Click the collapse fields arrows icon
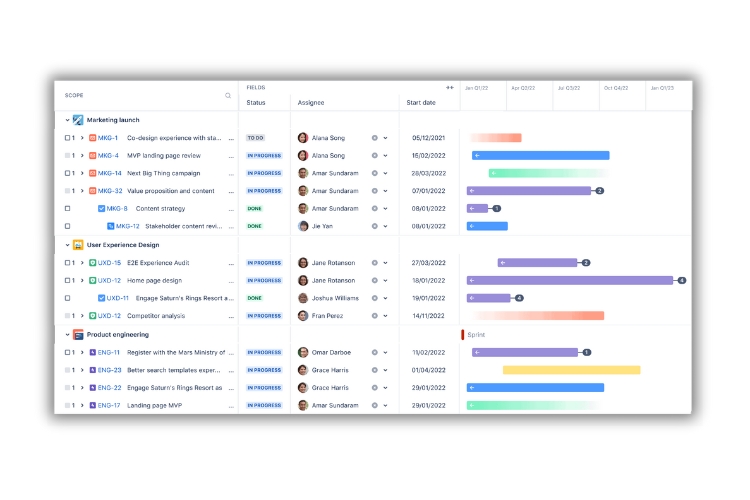 pos(449,88)
